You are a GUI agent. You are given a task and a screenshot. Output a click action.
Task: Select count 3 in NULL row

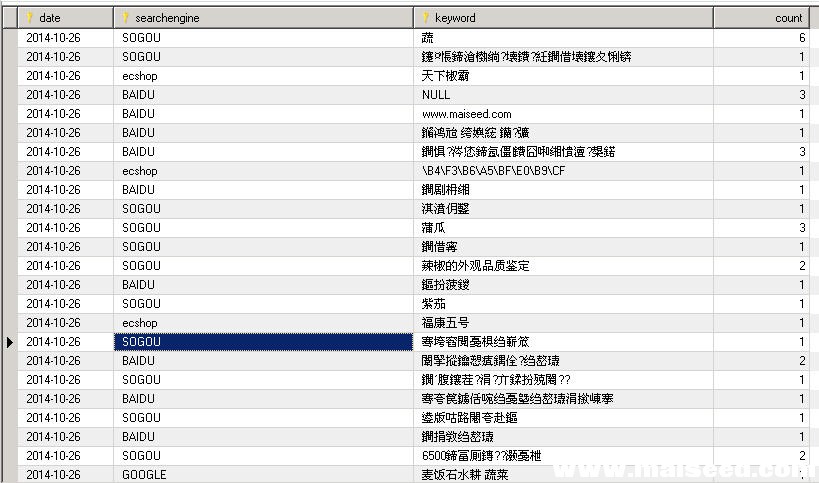(x=762, y=95)
